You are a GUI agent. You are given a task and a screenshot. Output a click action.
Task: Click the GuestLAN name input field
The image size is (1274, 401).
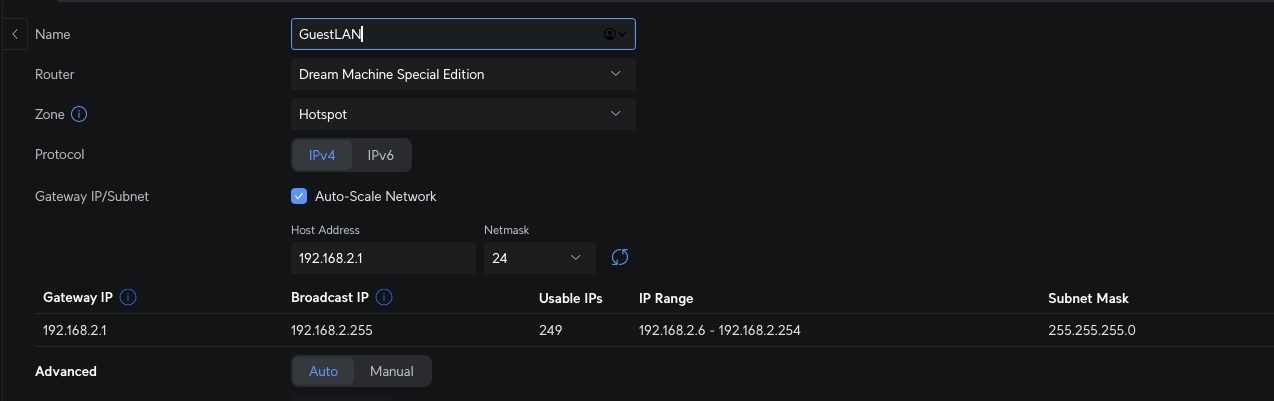click(x=463, y=34)
